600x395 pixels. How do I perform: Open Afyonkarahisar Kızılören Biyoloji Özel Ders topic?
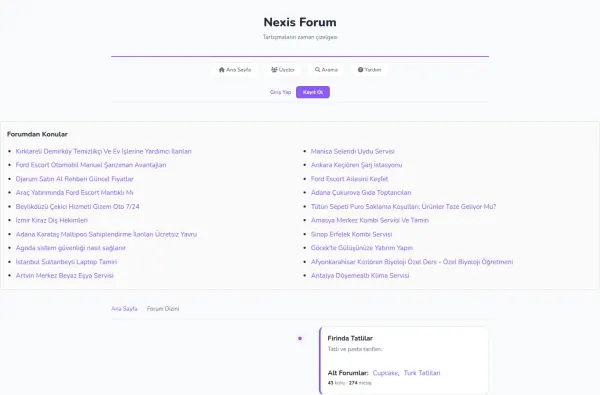(412, 262)
